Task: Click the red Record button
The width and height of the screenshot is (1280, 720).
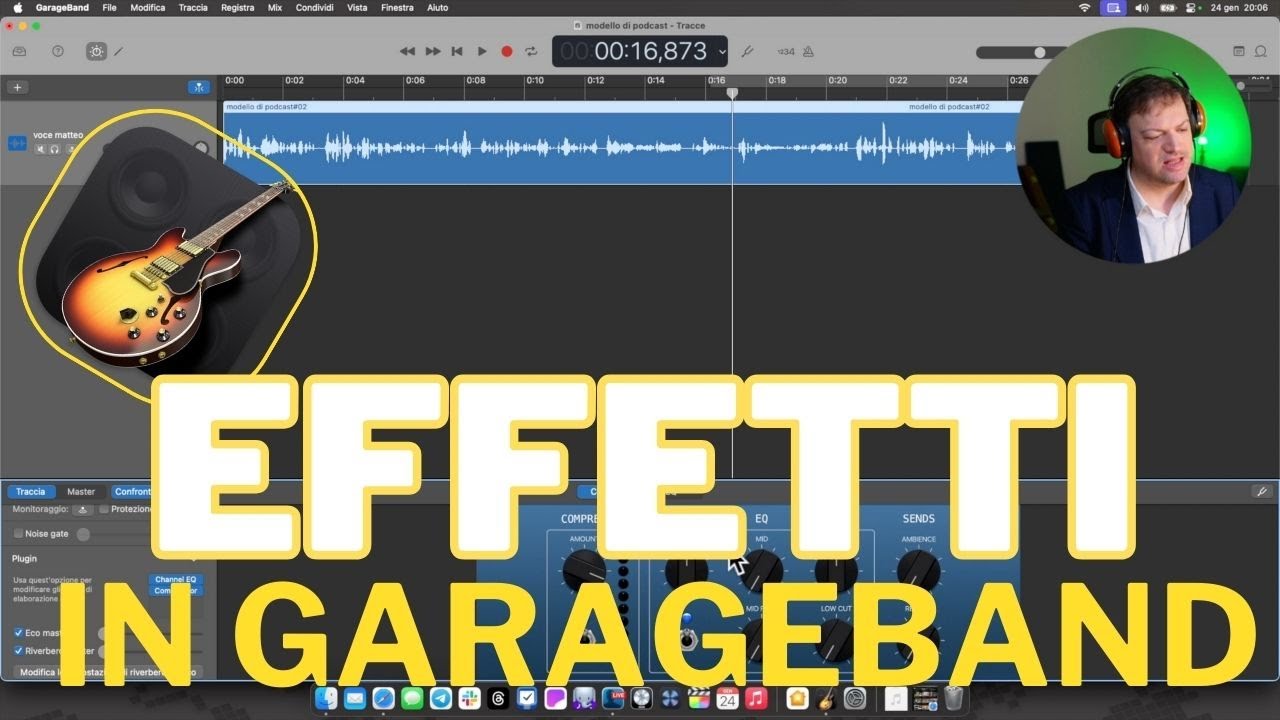Action: tap(507, 51)
